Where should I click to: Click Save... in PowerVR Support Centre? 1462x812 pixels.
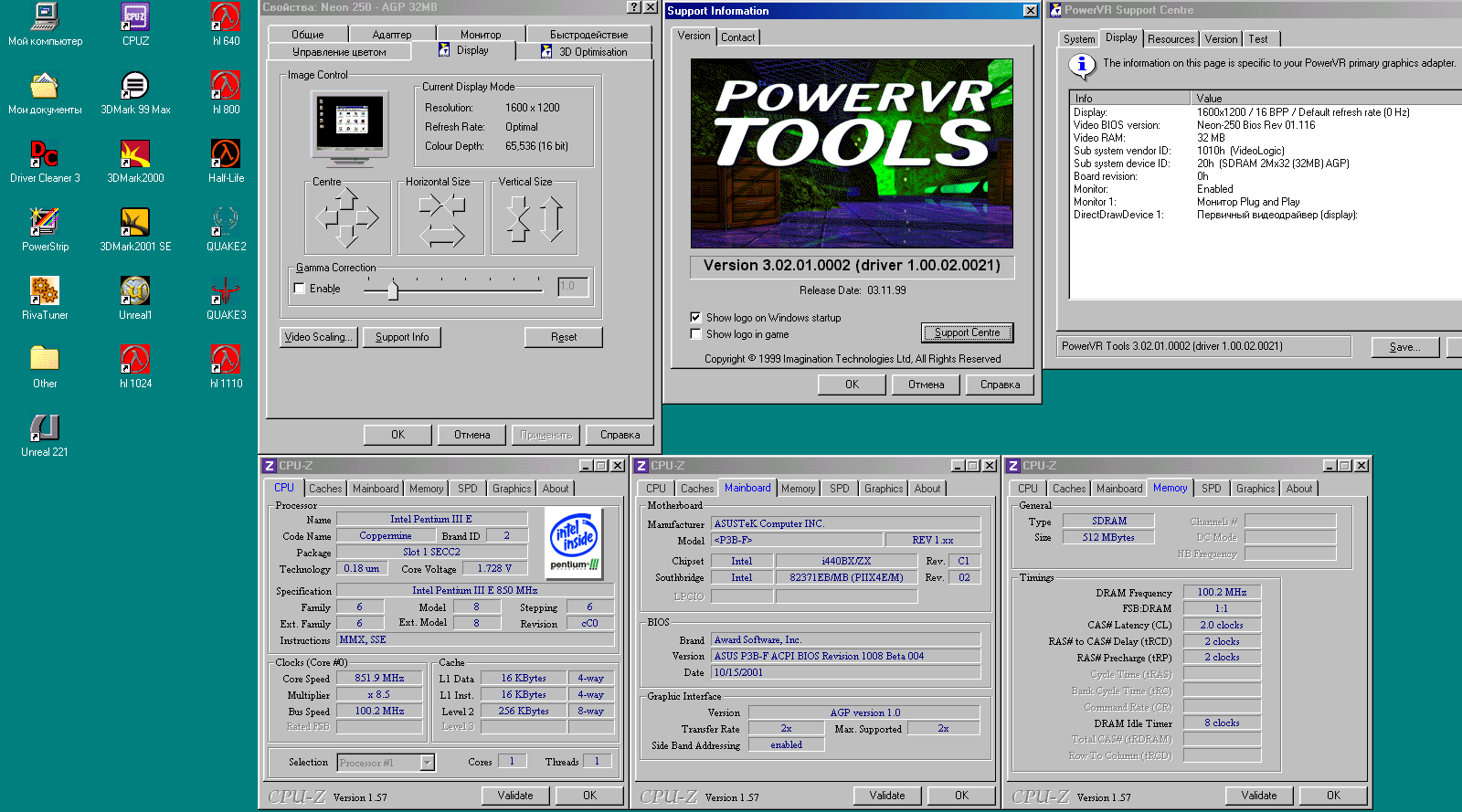1404,347
